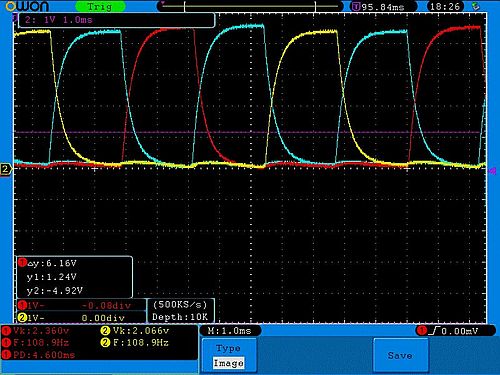Click the green Trig status indicator
Image resolution: width=500 pixels, height=375 pixels.
100,6
